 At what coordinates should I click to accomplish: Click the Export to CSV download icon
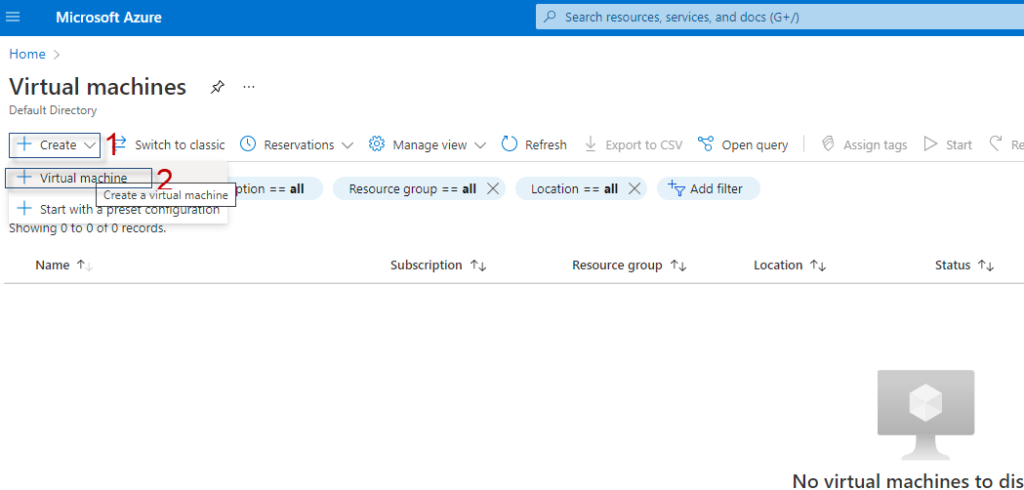[590, 144]
